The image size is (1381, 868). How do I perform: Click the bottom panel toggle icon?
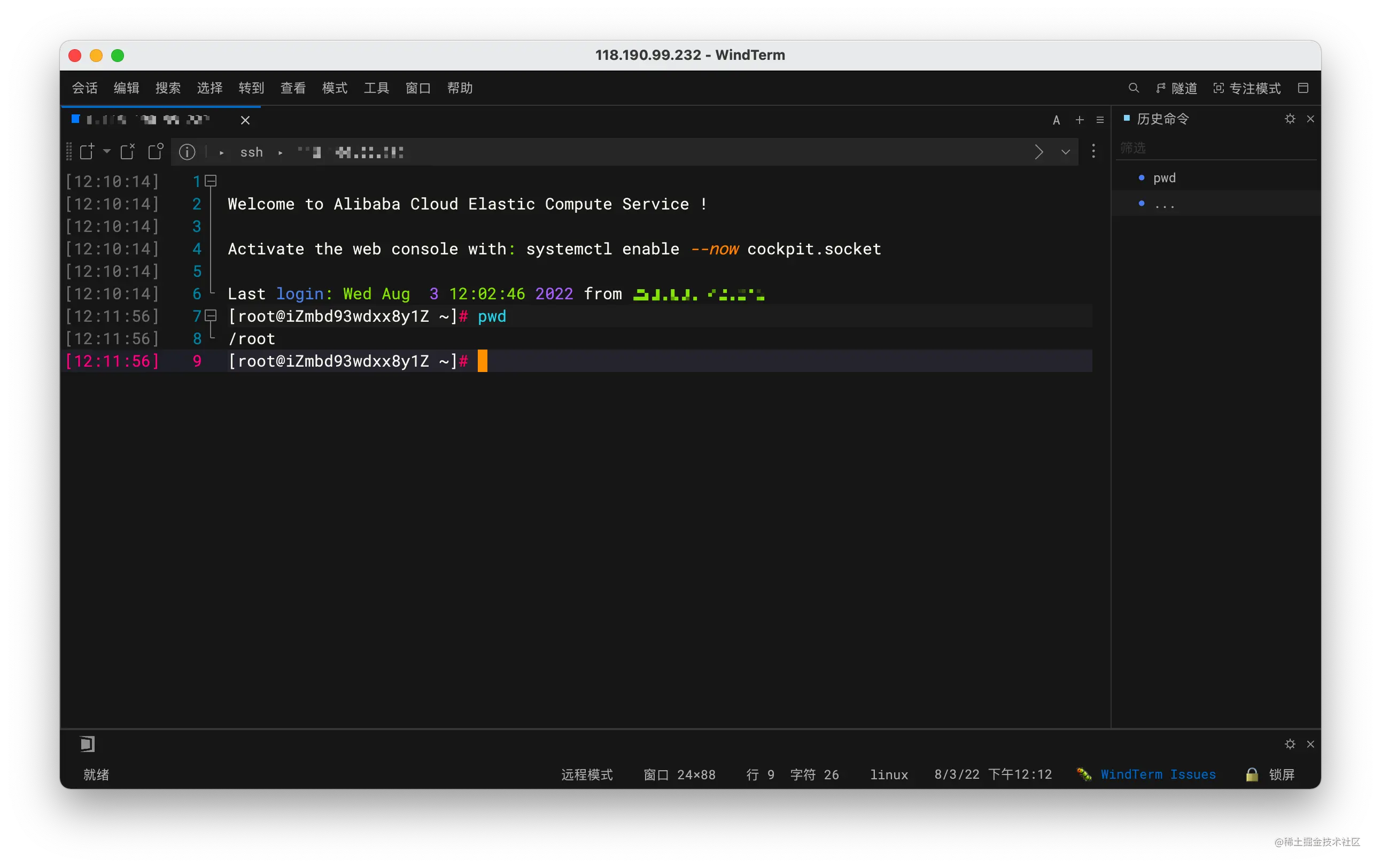tap(87, 744)
